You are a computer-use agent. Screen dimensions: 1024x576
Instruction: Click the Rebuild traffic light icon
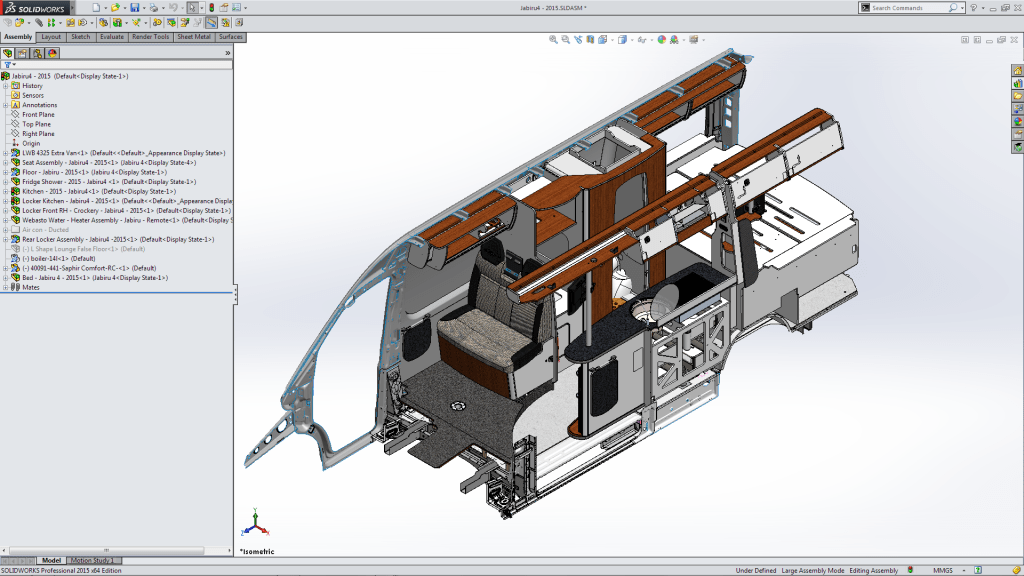[x=211, y=8]
